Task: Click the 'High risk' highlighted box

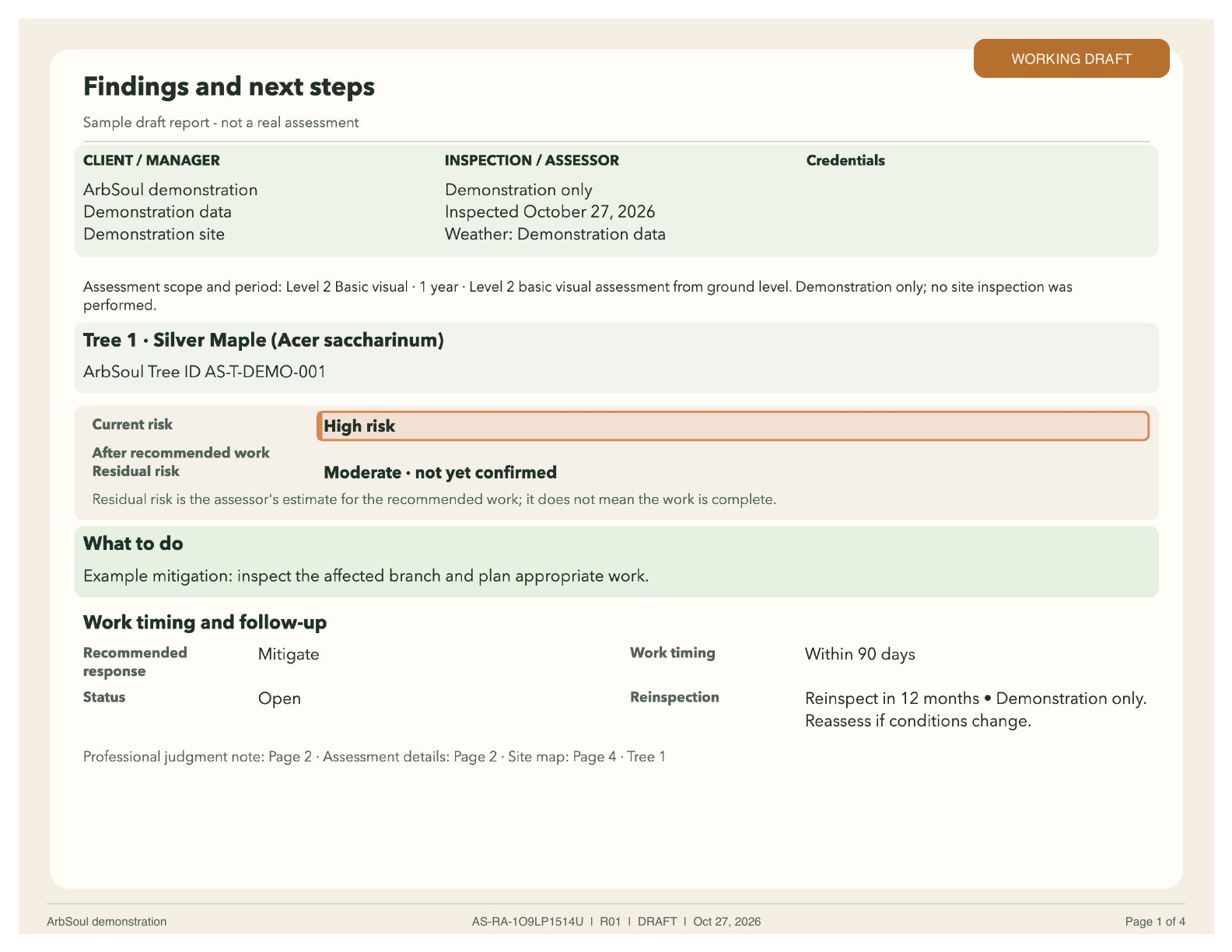Action: click(x=733, y=426)
